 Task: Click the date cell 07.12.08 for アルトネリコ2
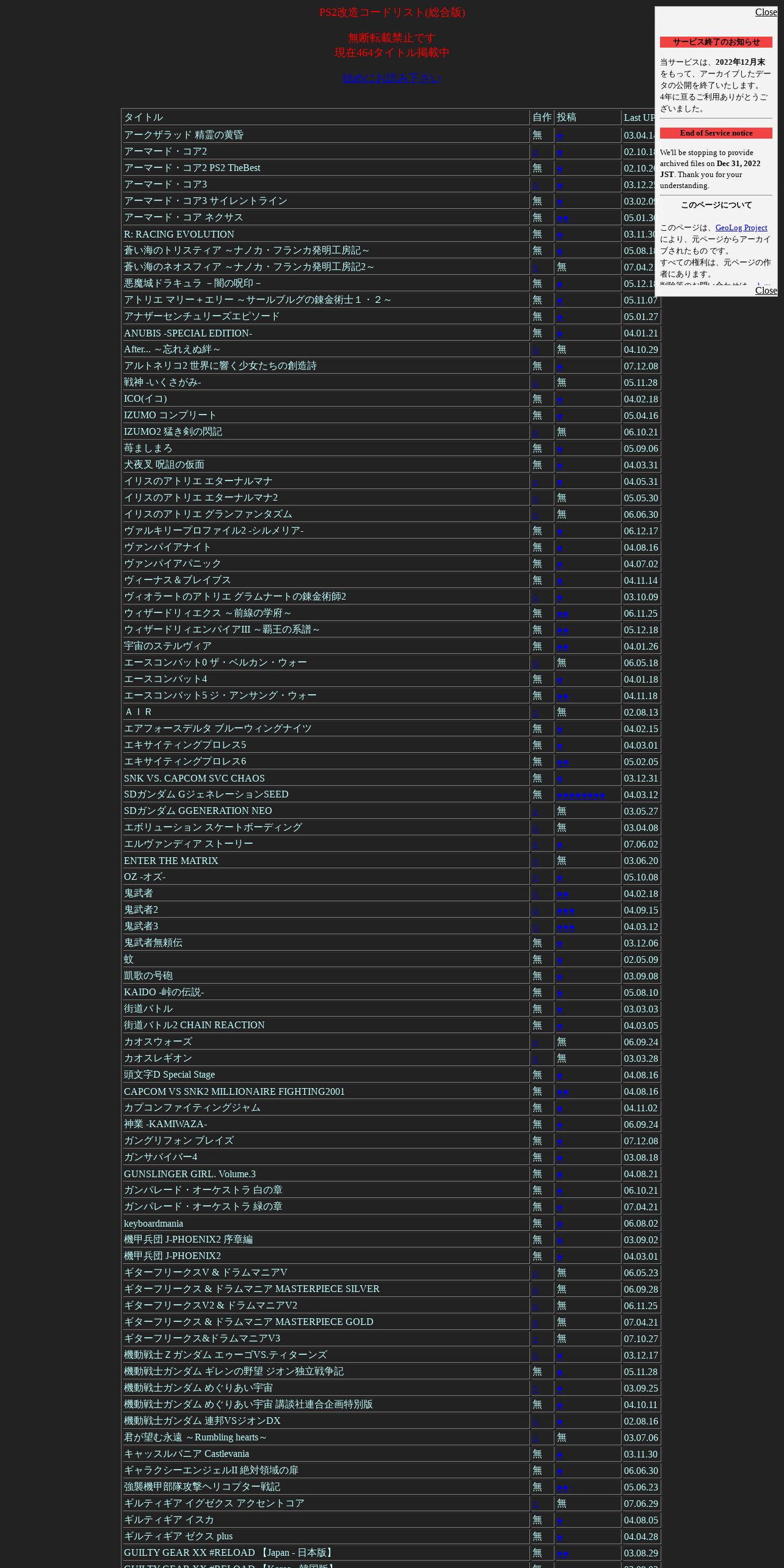click(x=641, y=366)
